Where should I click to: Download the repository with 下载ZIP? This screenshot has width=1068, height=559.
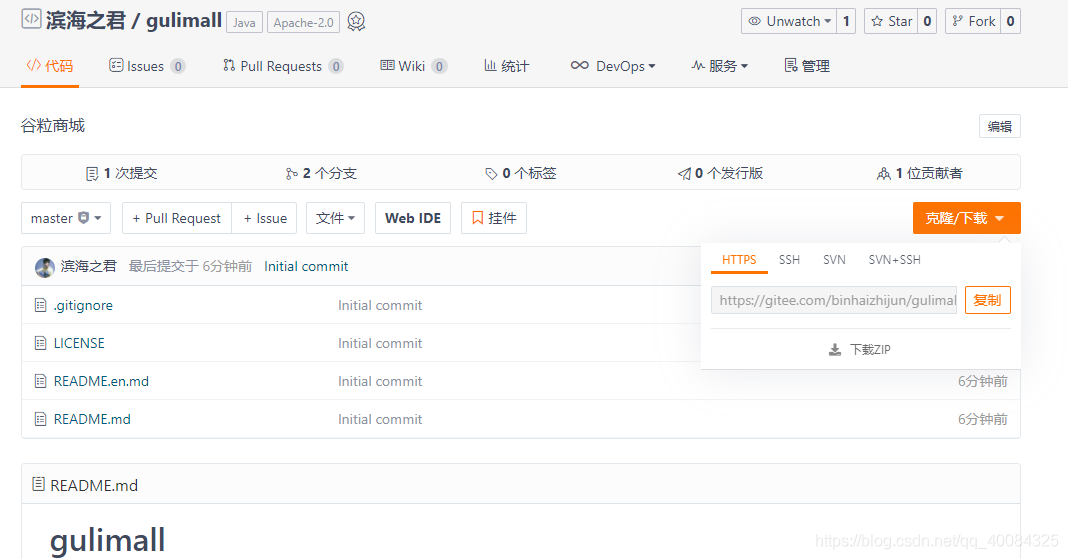point(860,349)
